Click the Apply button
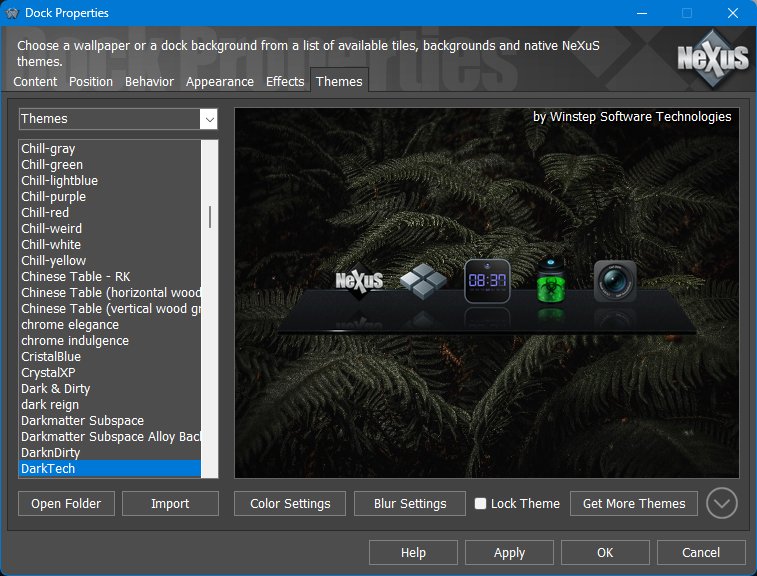757x576 pixels. 509,552
